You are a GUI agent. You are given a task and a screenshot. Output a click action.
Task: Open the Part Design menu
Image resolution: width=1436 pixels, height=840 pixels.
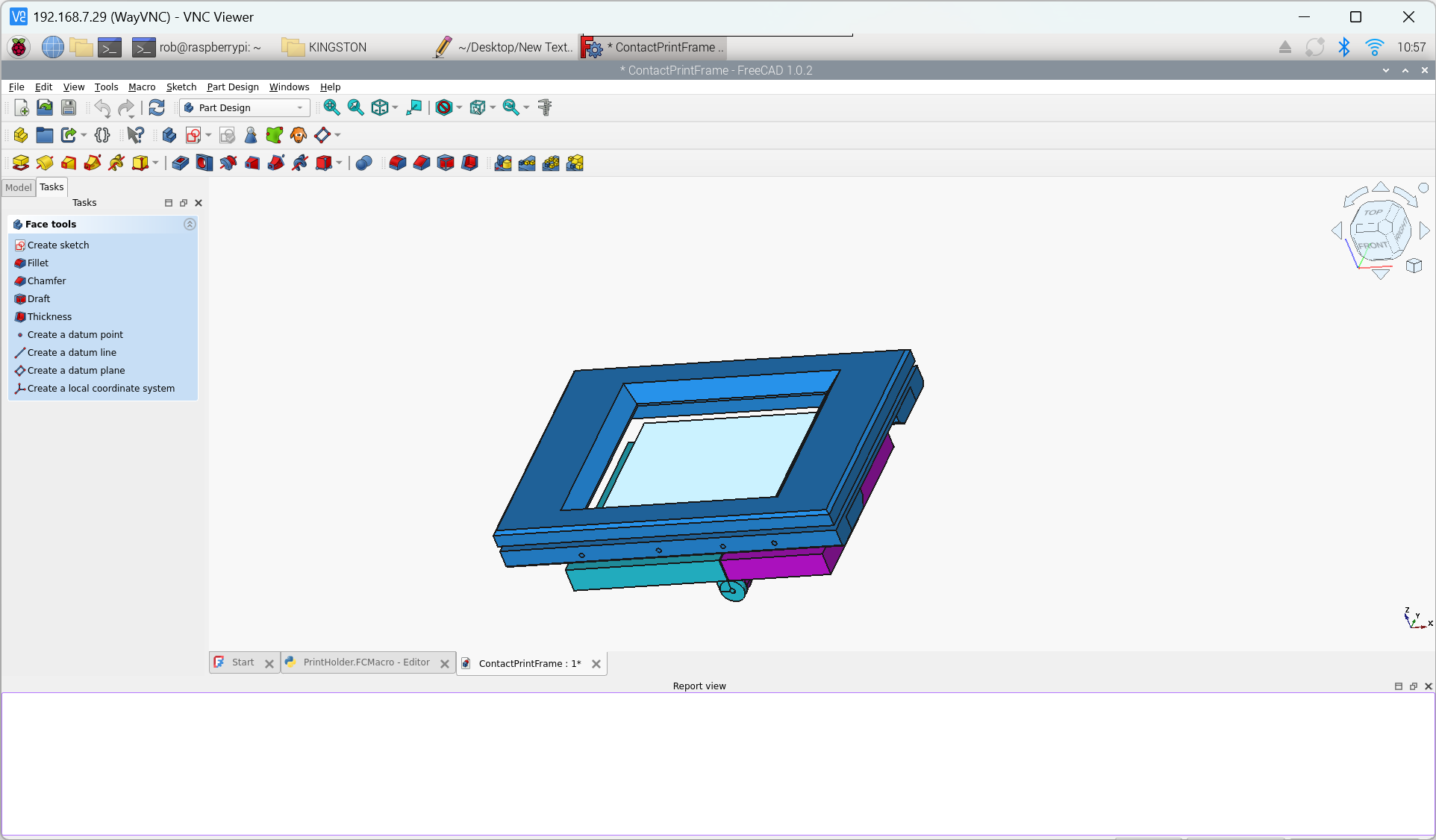[x=233, y=87]
